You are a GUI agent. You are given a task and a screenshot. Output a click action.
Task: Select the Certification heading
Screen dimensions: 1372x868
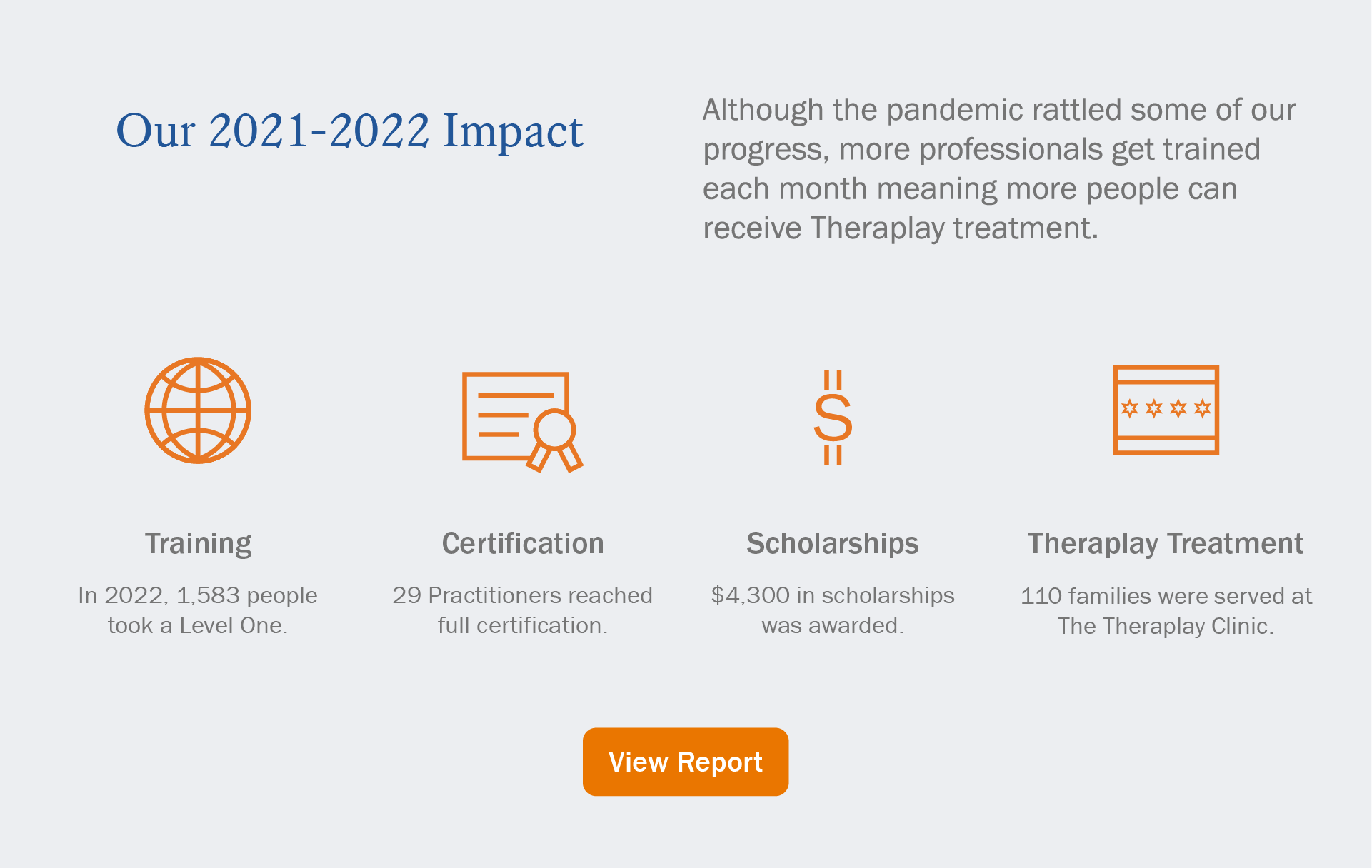click(x=523, y=544)
